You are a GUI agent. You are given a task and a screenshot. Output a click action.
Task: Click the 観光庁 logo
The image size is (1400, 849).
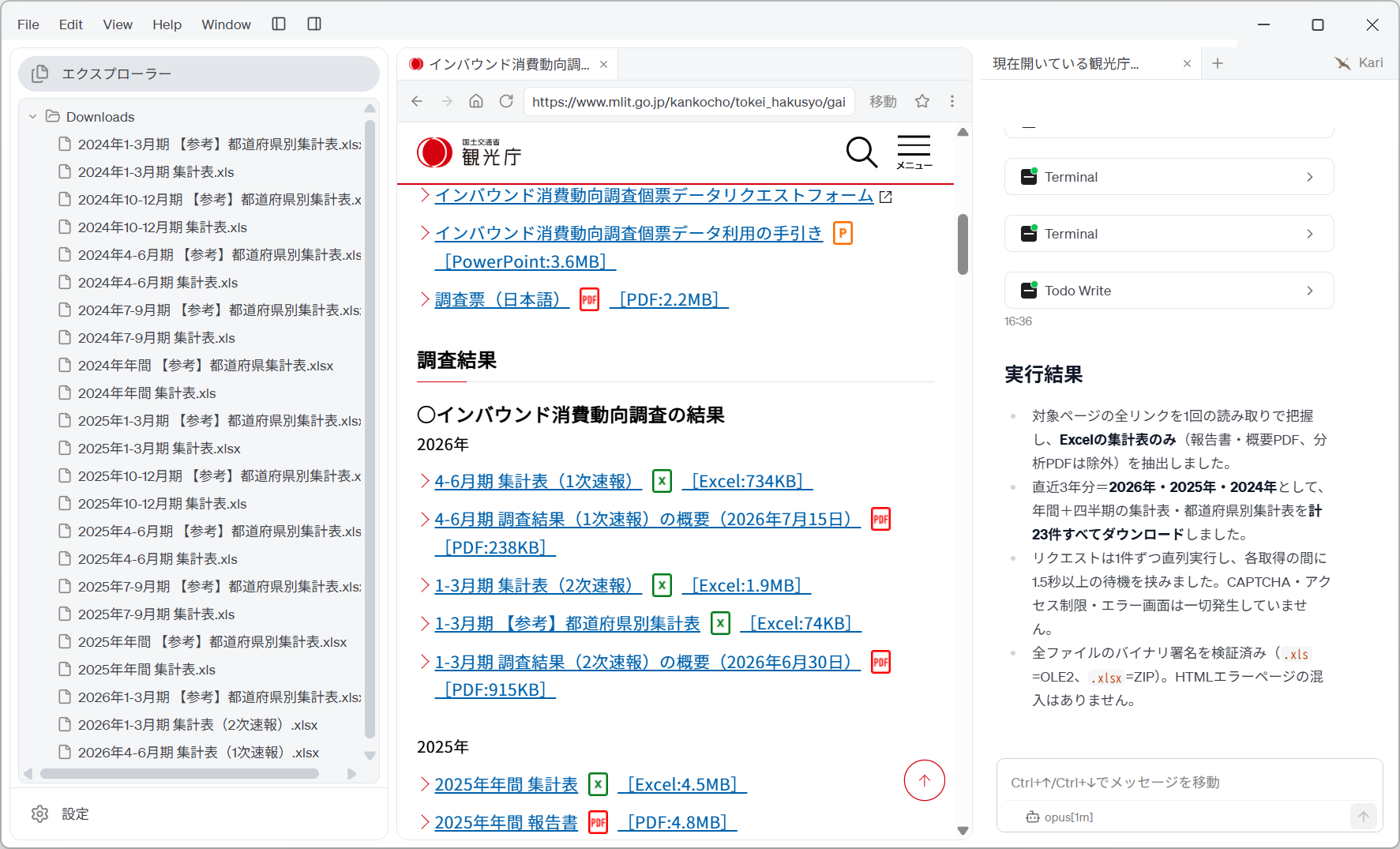coord(469,152)
